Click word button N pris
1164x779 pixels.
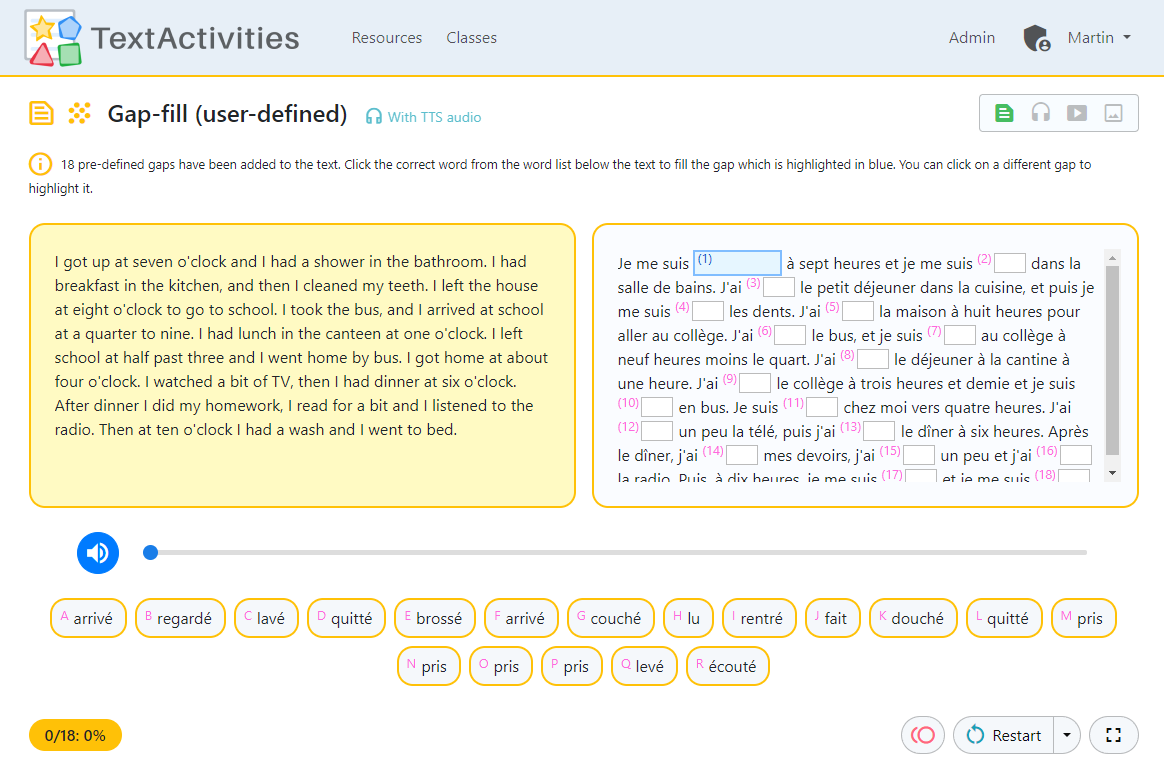(429, 666)
